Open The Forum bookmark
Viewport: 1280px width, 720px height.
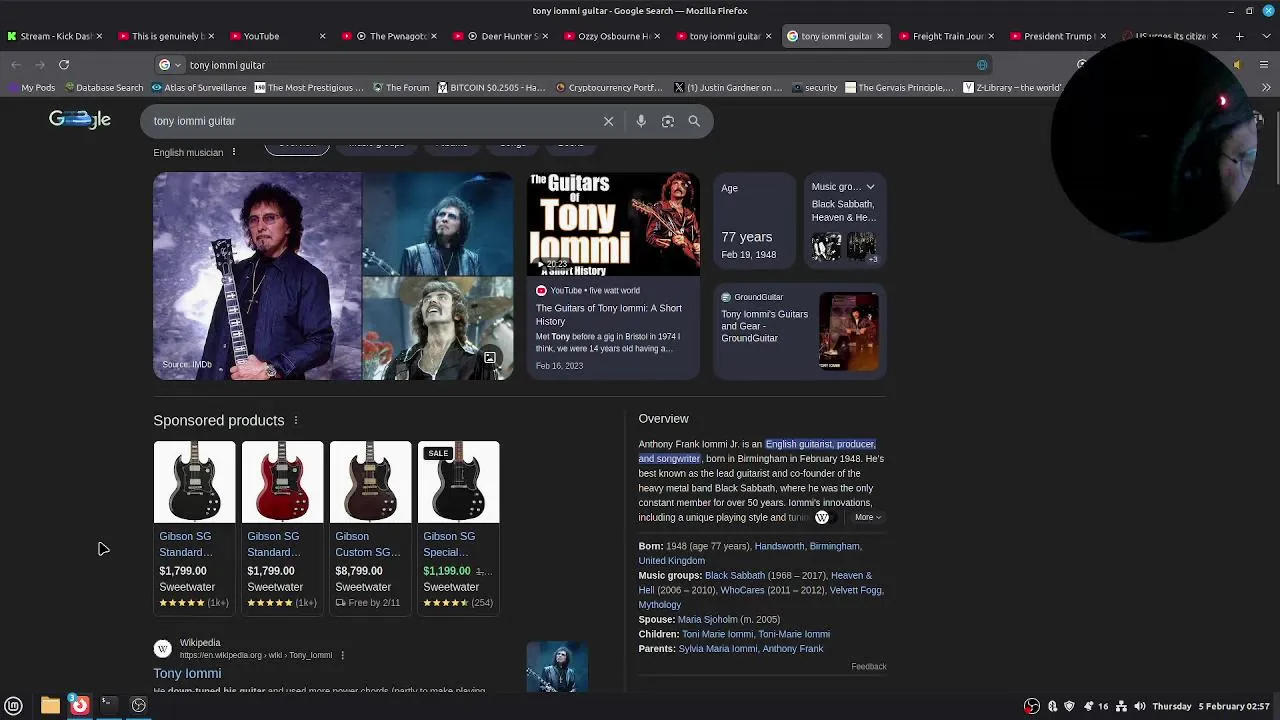(401, 88)
